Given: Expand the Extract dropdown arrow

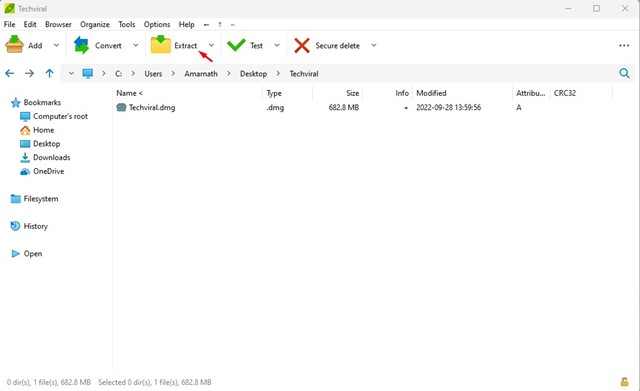Looking at the screenshot, I should [211, 45].
